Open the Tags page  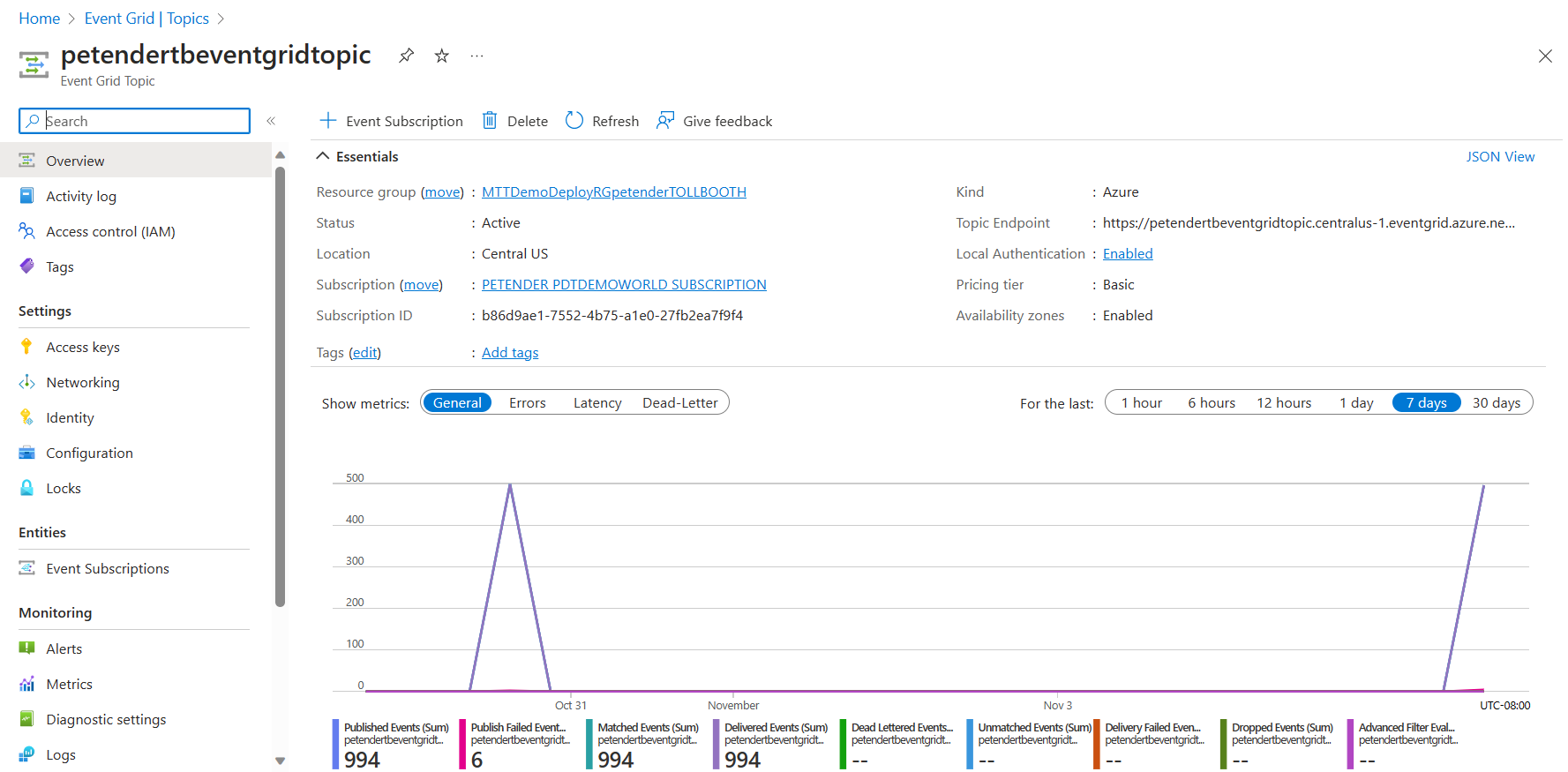(60, 266)
